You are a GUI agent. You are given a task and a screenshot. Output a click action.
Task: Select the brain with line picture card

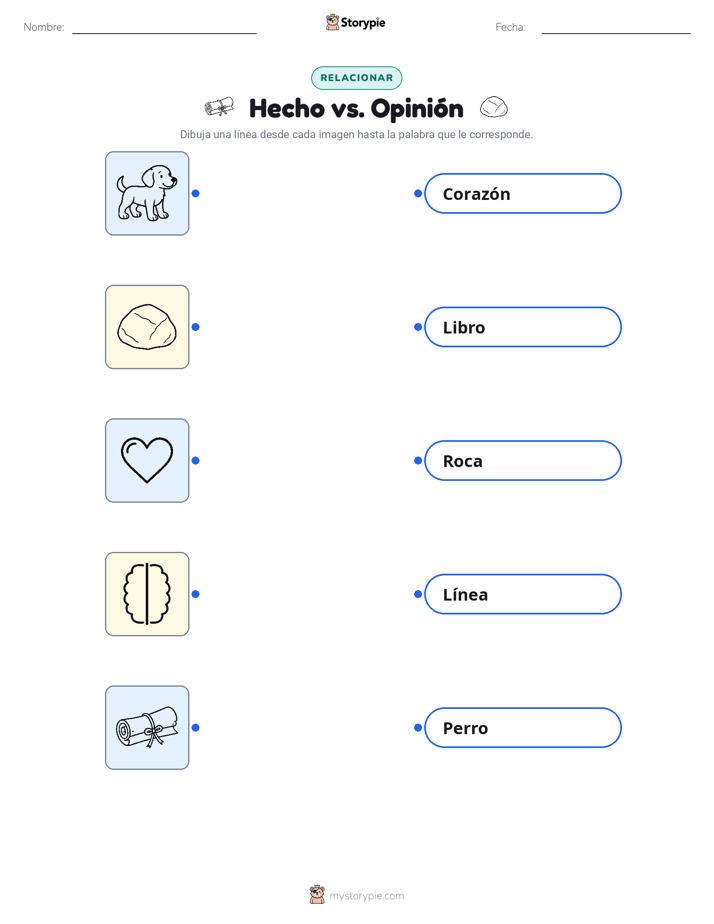[147, 594]
